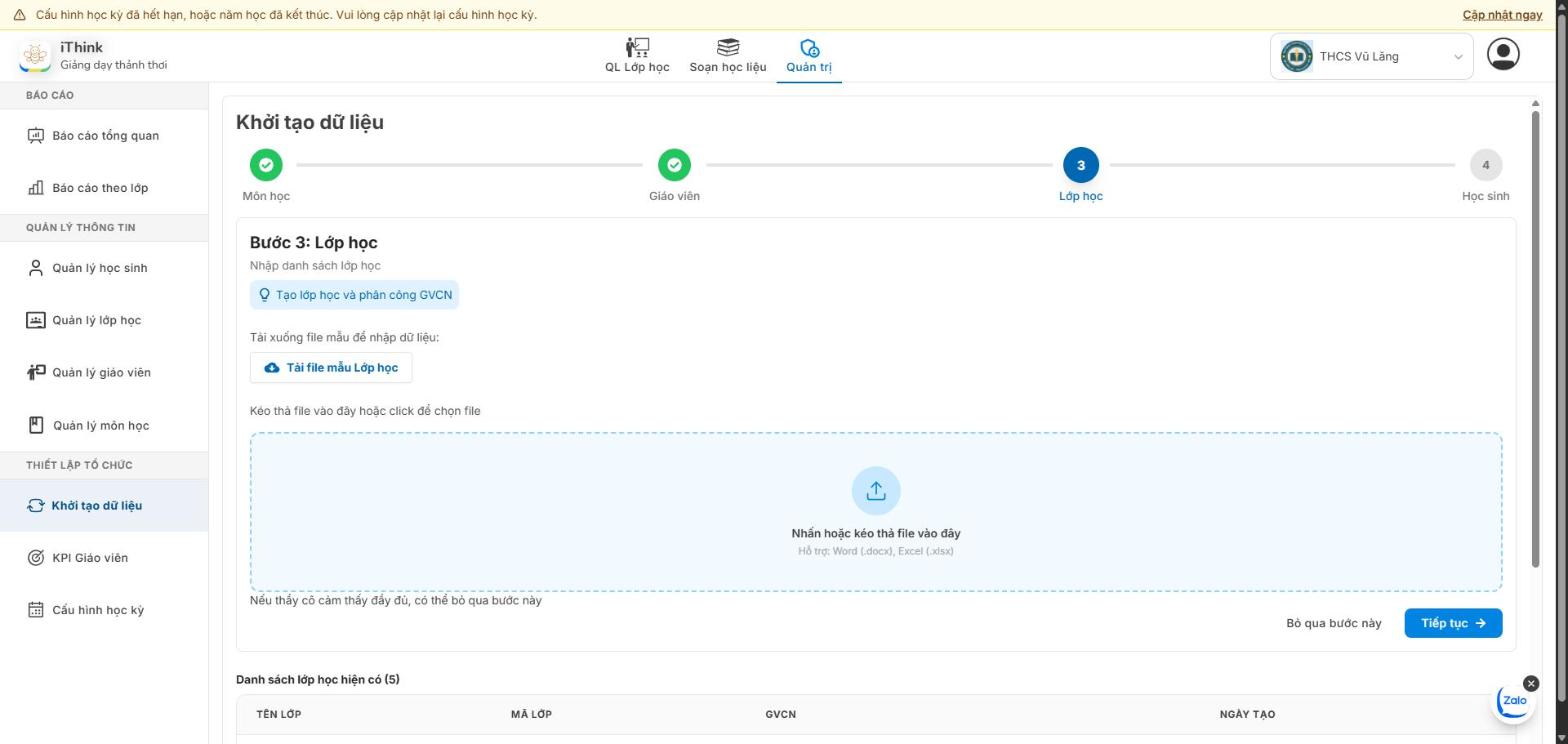Click the TÊN LỚP column header
The width and height of the screenshot is (1568, 744).
279,714
